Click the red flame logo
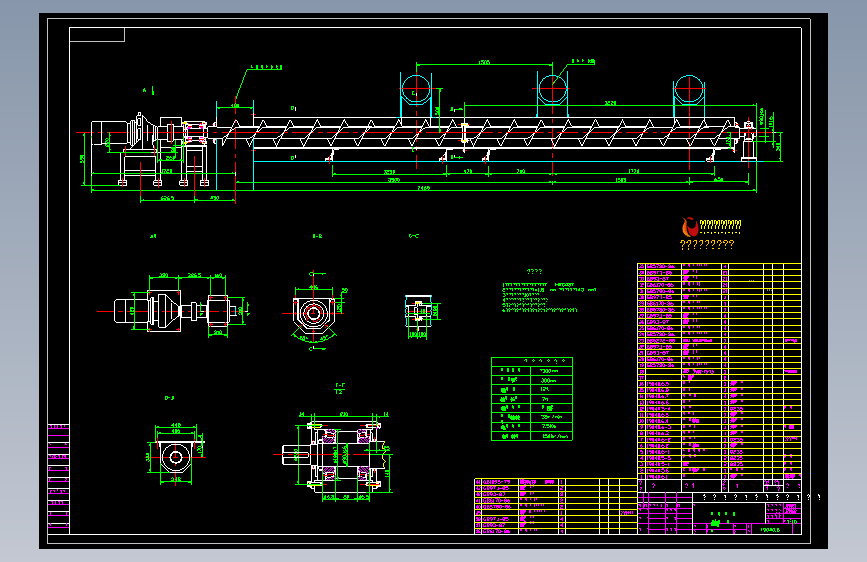867x562 pixels. (x=690, y=227)
